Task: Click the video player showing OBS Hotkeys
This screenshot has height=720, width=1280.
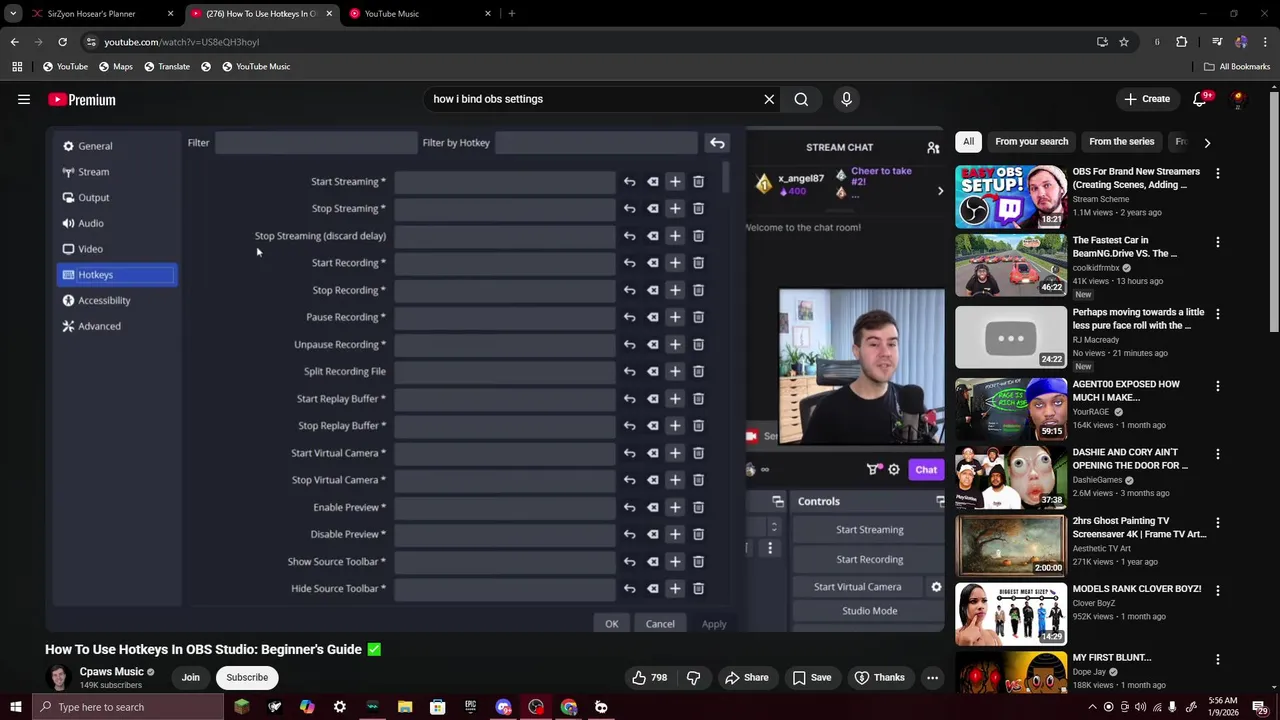Action: 495,378
